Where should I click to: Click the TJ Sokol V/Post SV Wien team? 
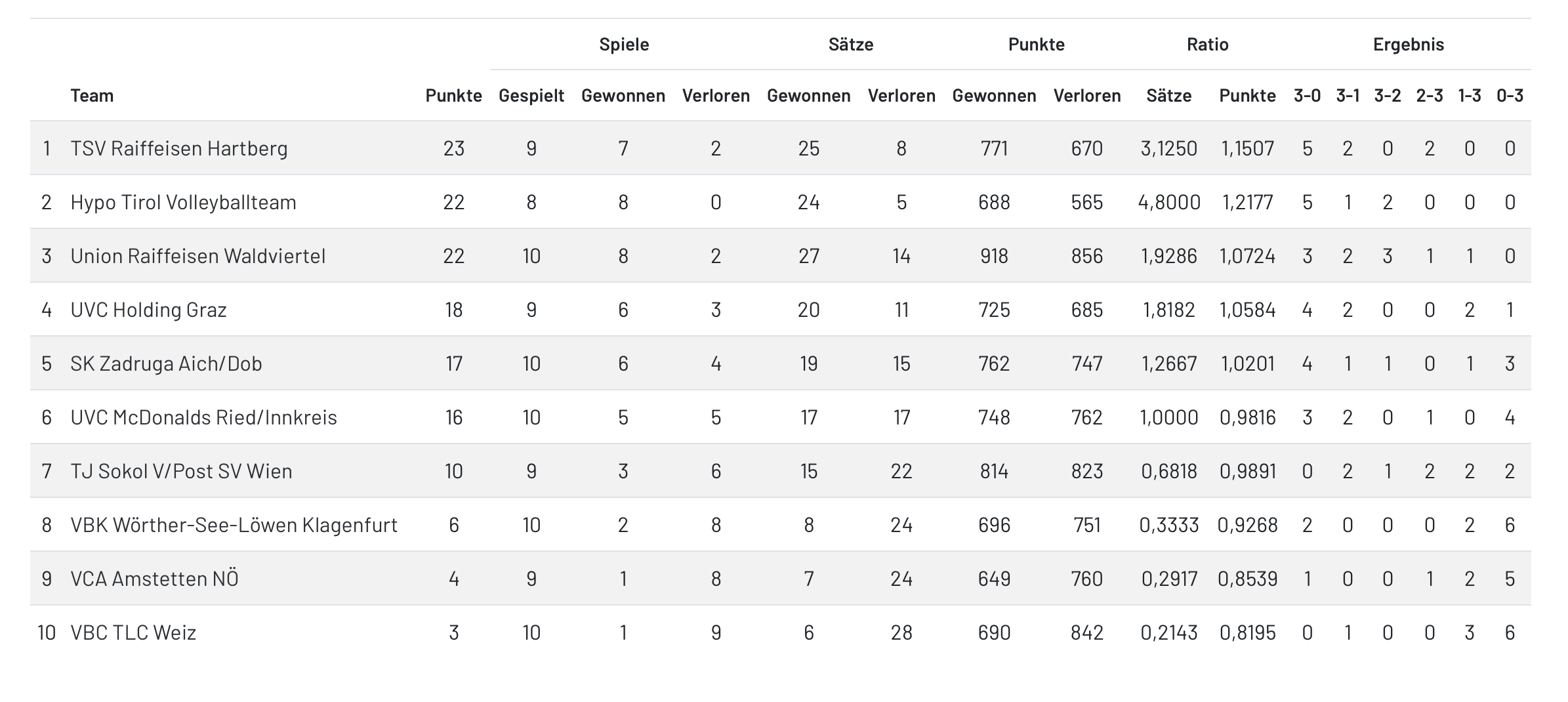181,471
